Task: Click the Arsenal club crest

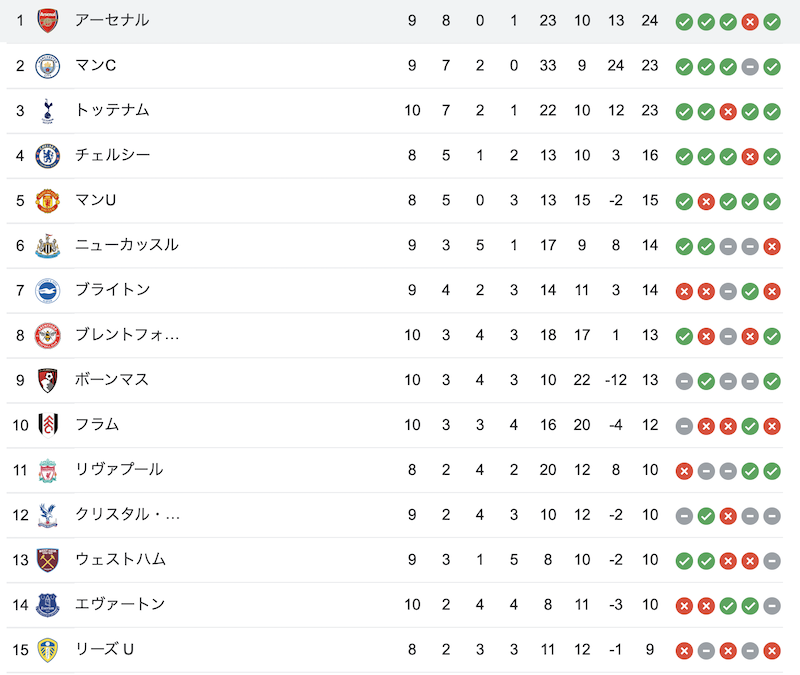Action: pos(47,21)
